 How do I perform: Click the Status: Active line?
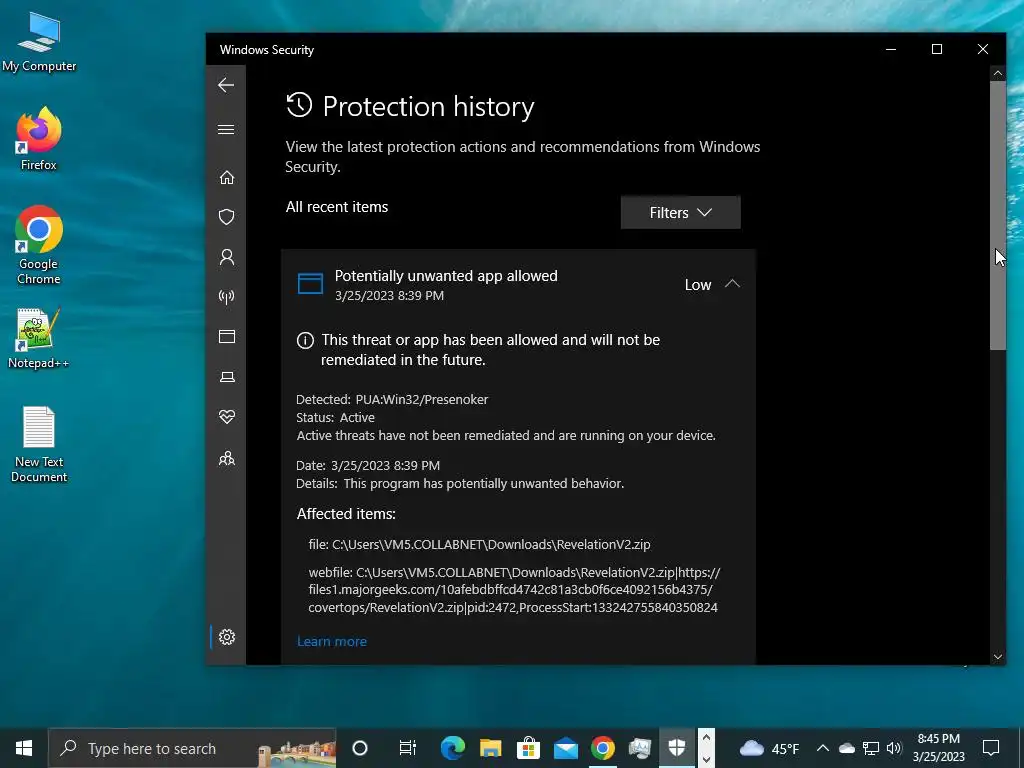click(x=336, y=417)
